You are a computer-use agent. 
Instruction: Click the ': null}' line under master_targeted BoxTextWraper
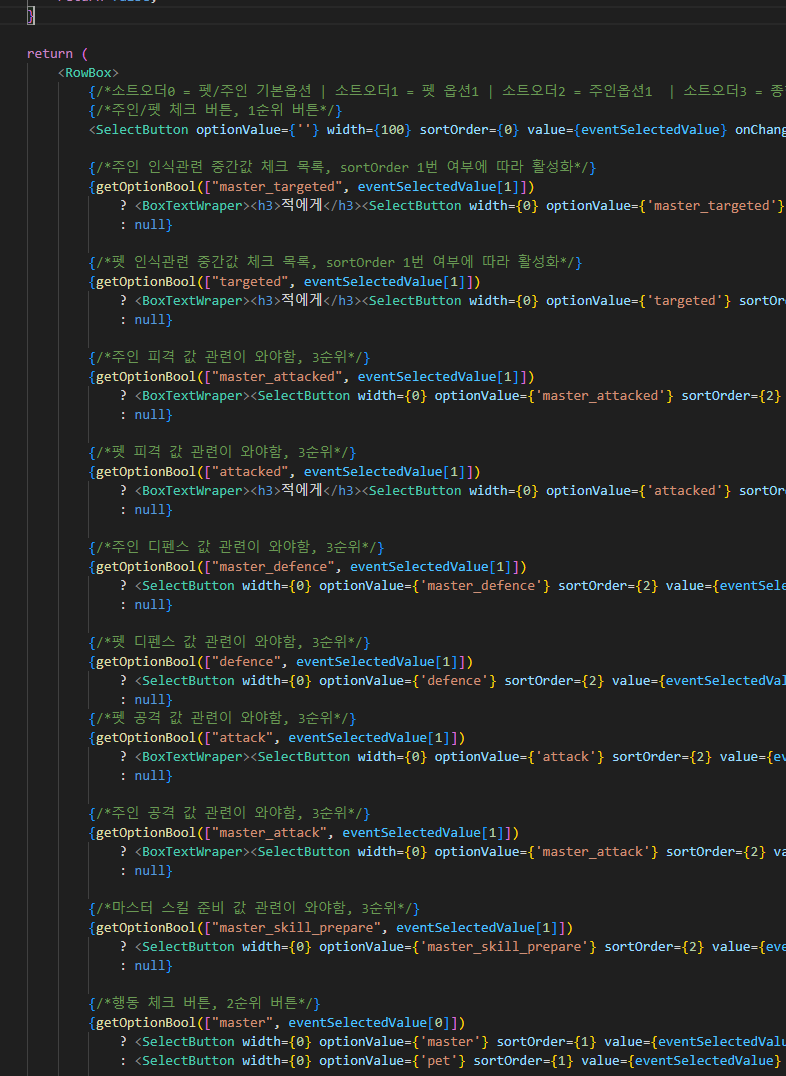click(x=146, y=225)
